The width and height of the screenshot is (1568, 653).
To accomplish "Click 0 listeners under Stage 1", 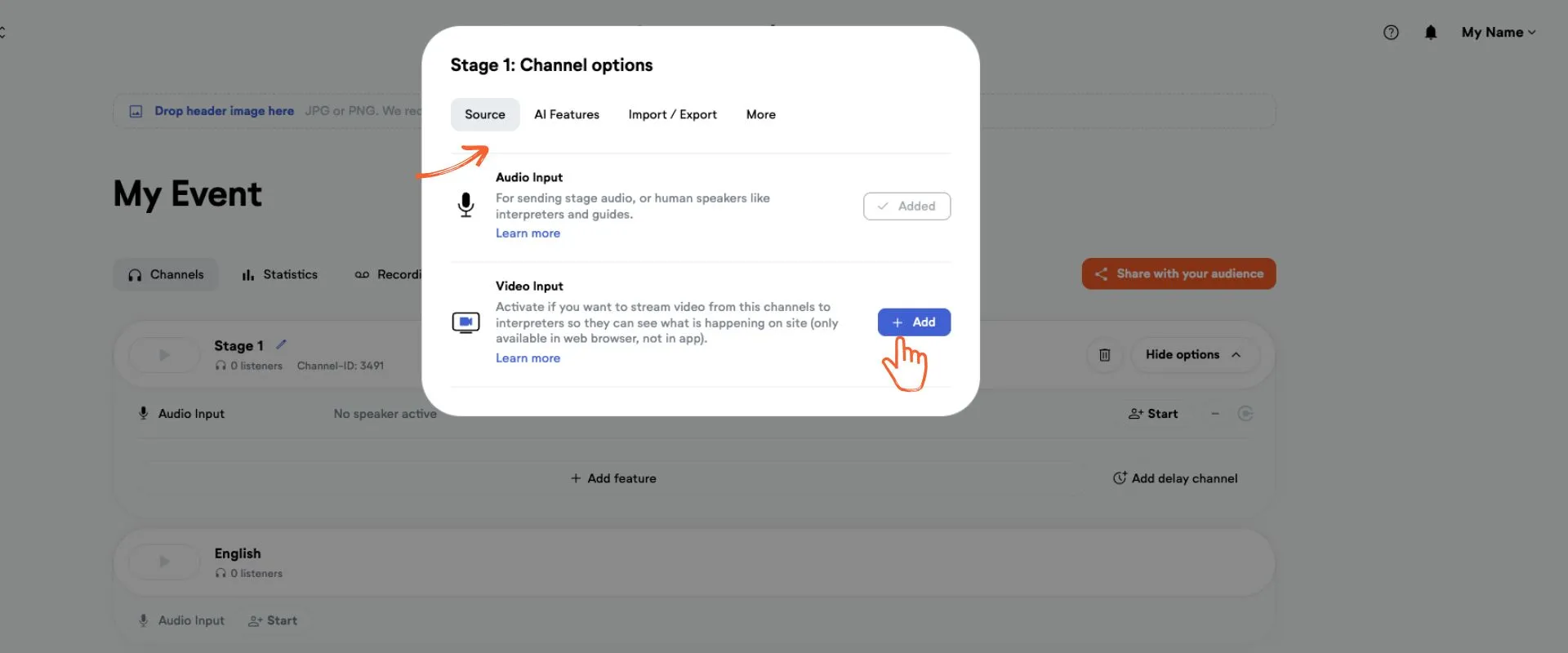I will tap(249, 366).
